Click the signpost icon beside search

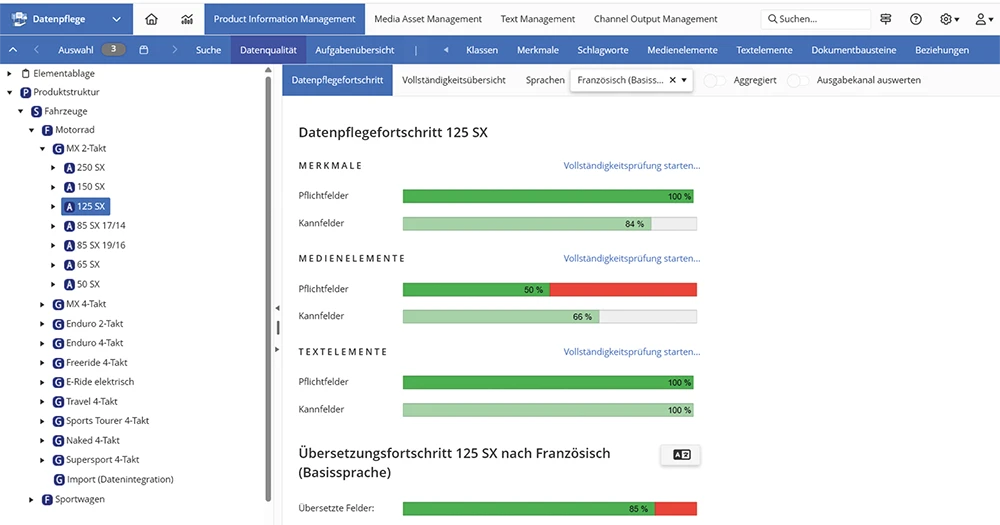click(x=885, y=19)
